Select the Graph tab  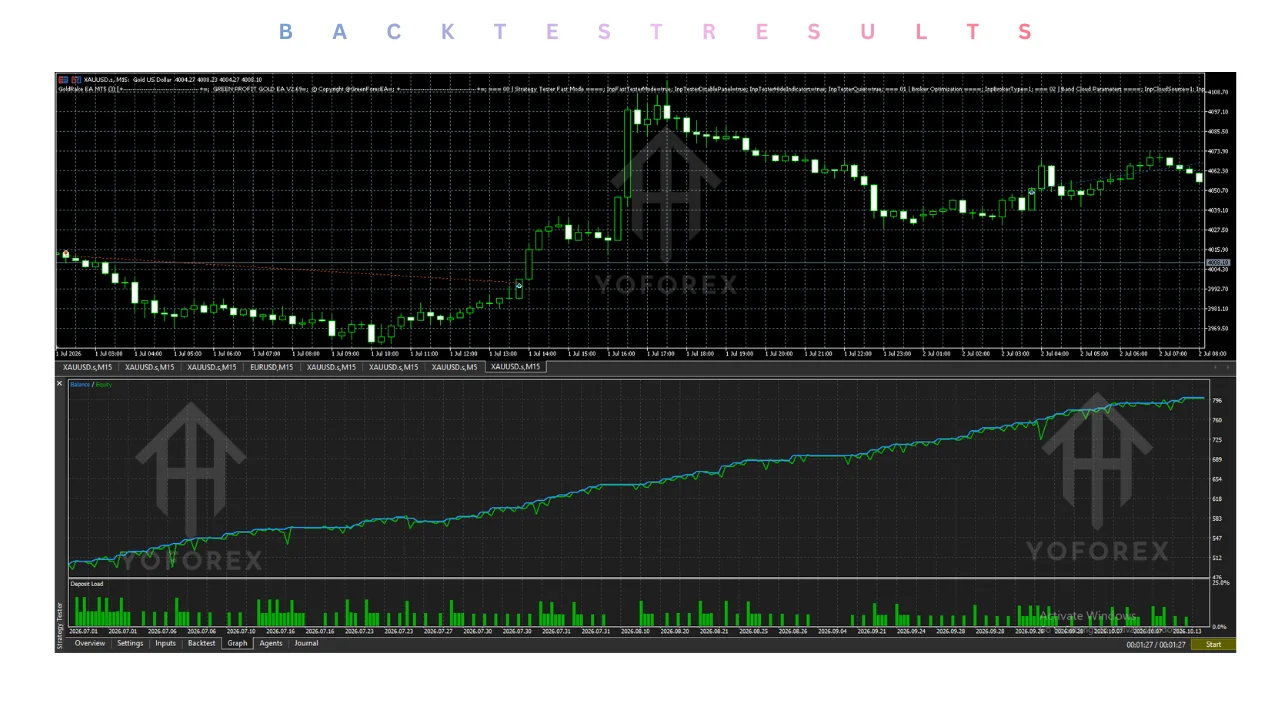coord(237,644)
